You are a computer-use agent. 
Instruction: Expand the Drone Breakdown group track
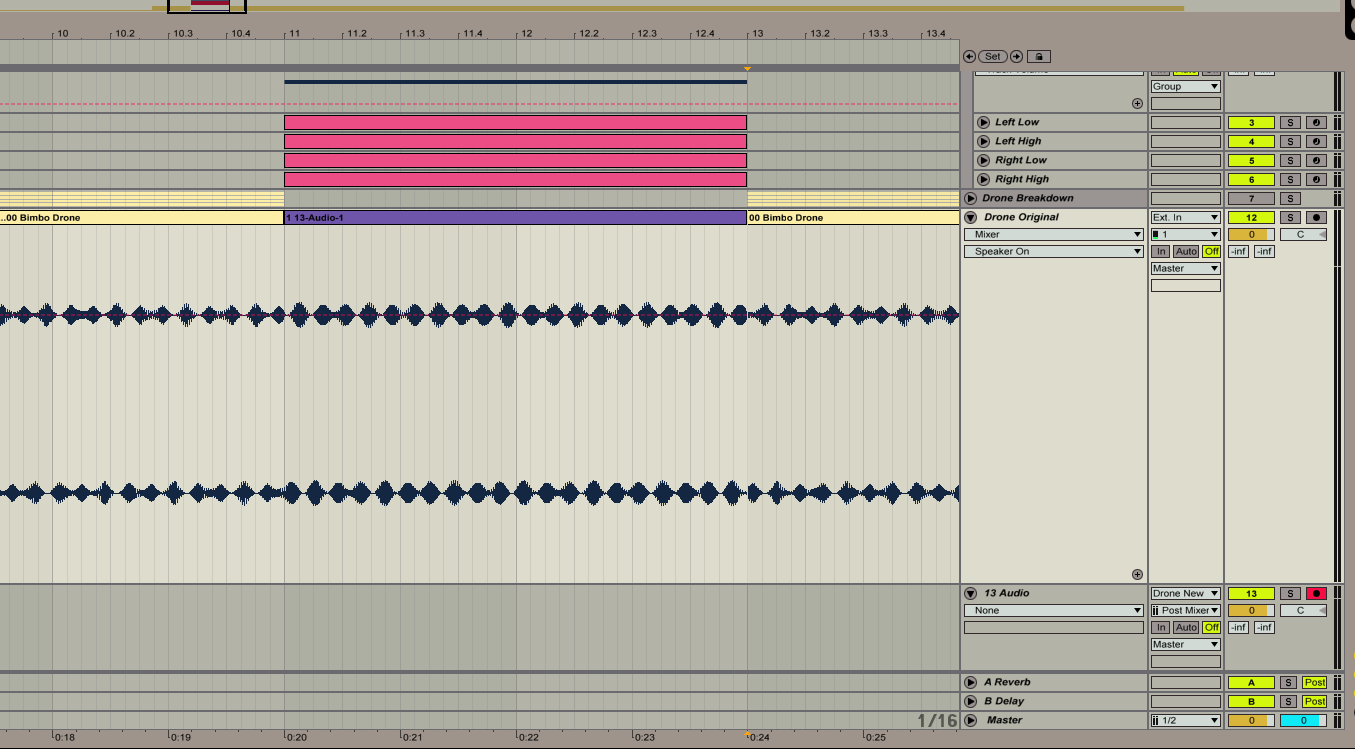(970, 199)
